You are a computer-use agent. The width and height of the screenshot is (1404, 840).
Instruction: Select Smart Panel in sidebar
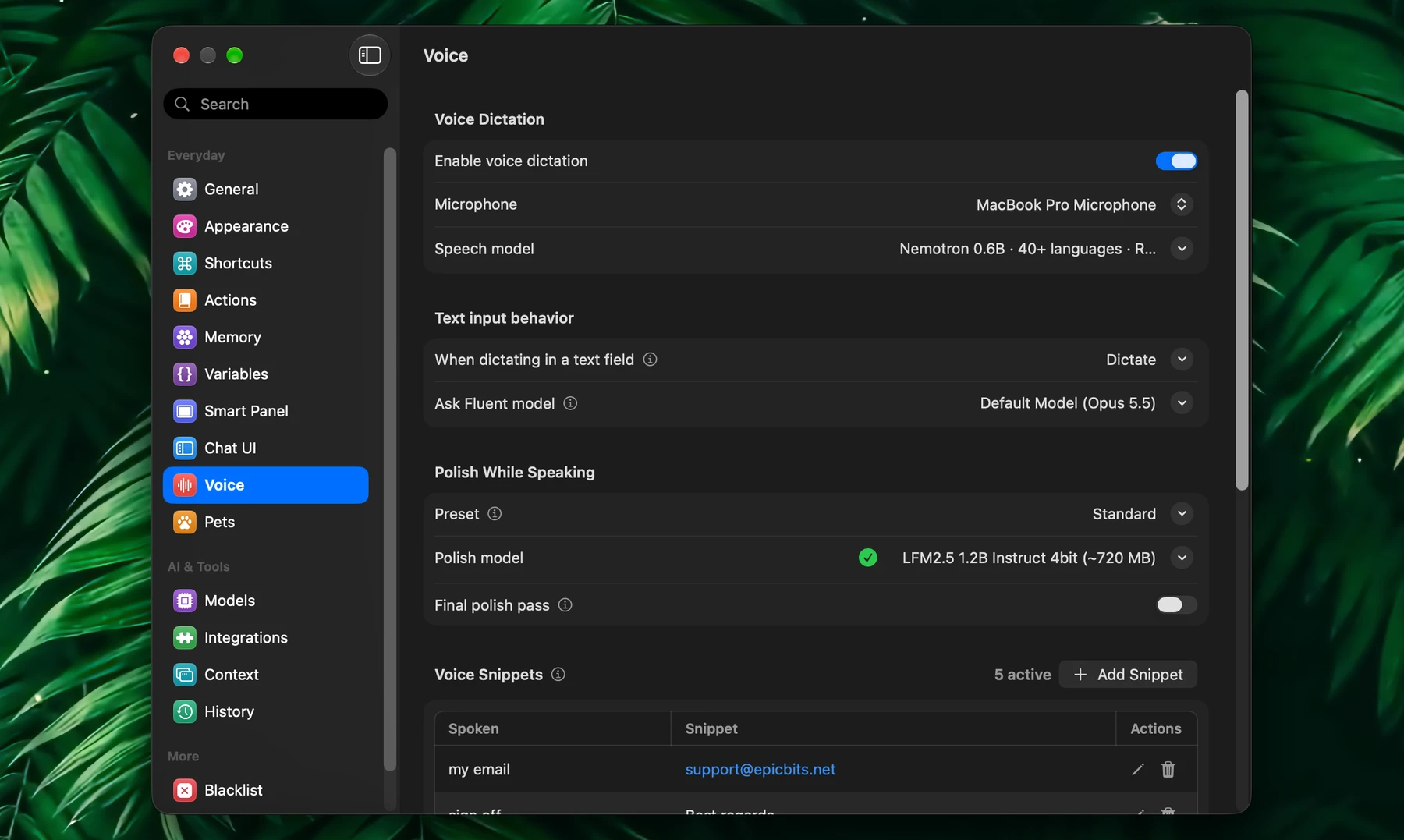[265, 411]
